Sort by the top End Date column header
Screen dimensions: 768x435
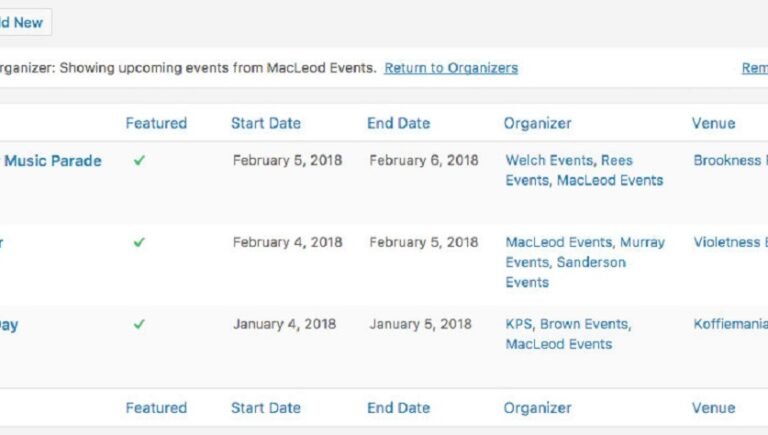point(398,123)
